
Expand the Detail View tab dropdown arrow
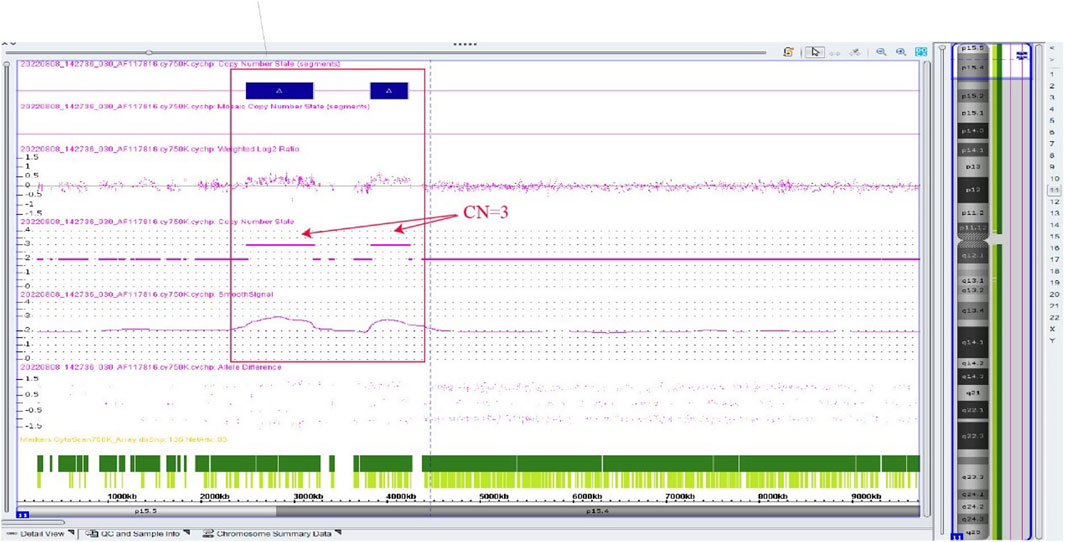point(70,534)
